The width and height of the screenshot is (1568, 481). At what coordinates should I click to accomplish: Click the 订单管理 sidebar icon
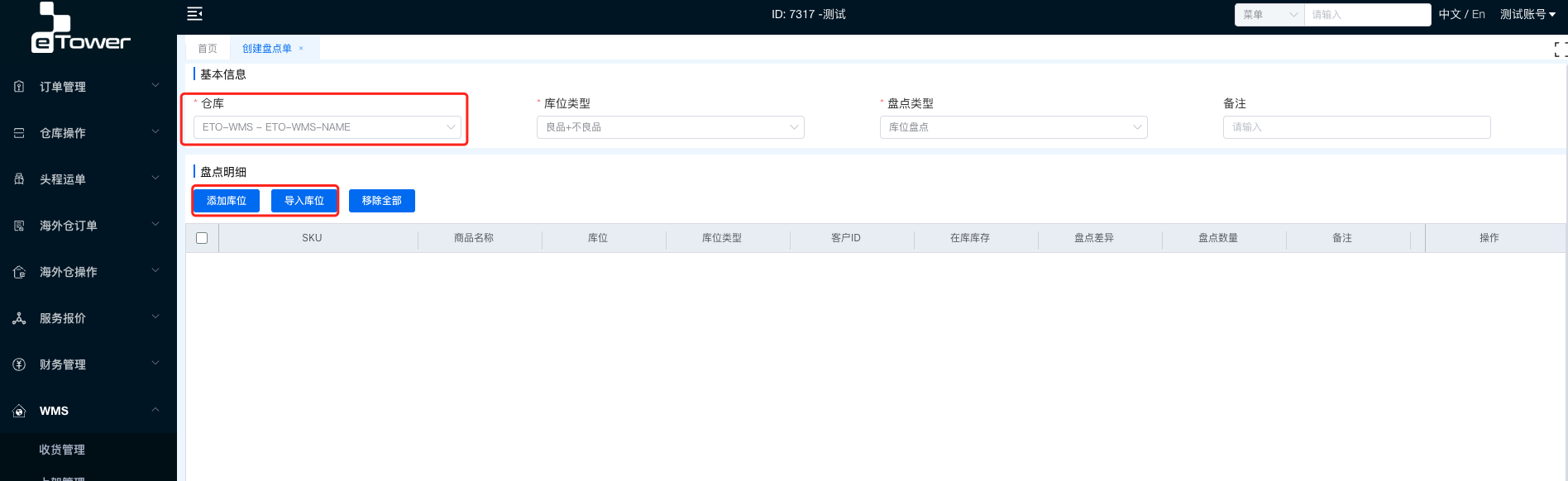click(19, 87)
